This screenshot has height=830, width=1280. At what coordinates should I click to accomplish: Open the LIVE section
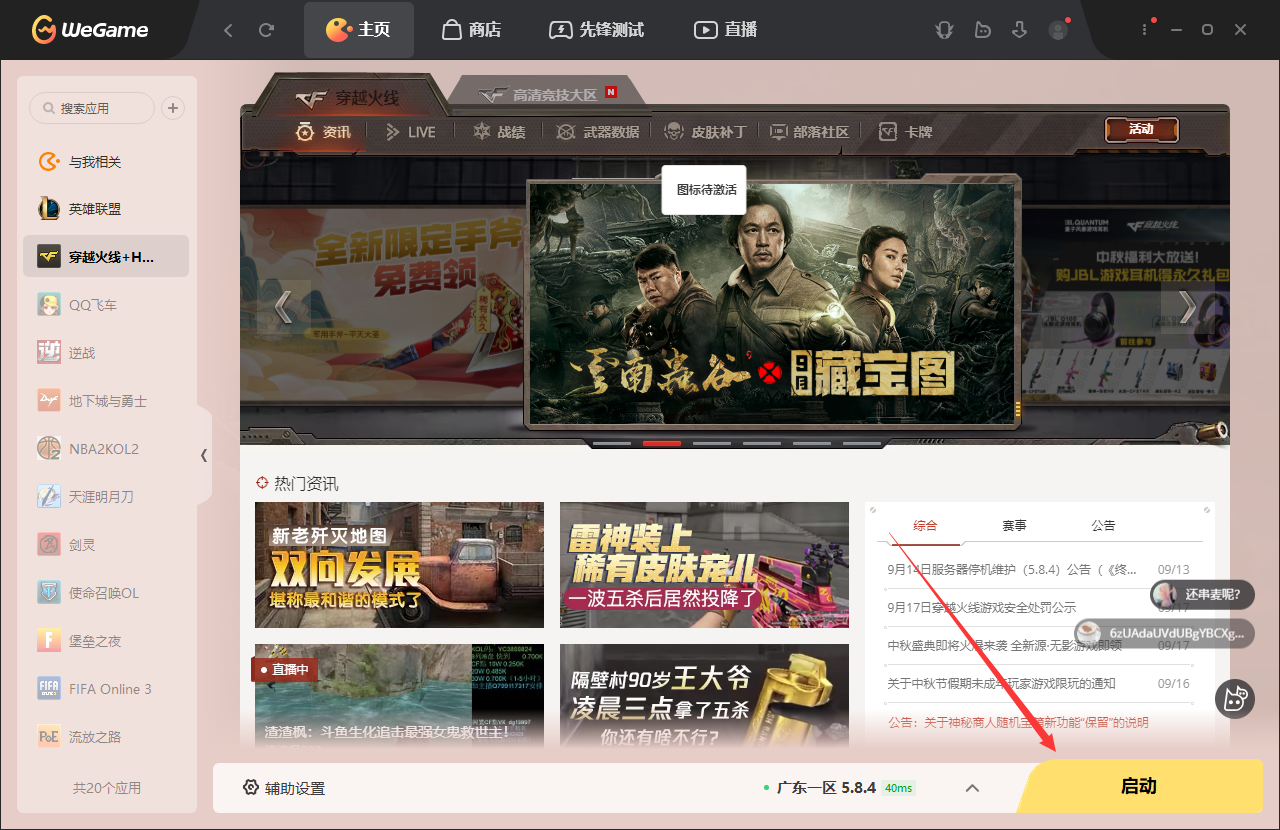[409, 131]
